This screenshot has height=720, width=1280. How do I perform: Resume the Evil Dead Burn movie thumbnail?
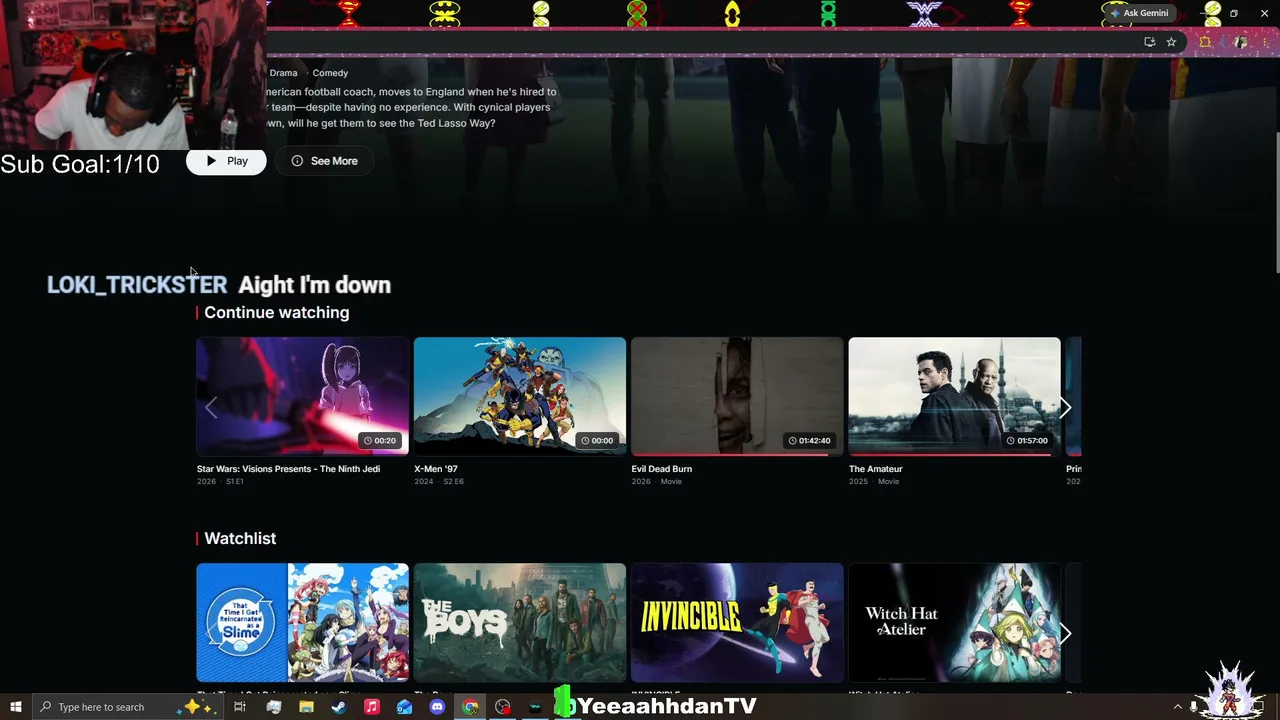[x=737, y=396]
